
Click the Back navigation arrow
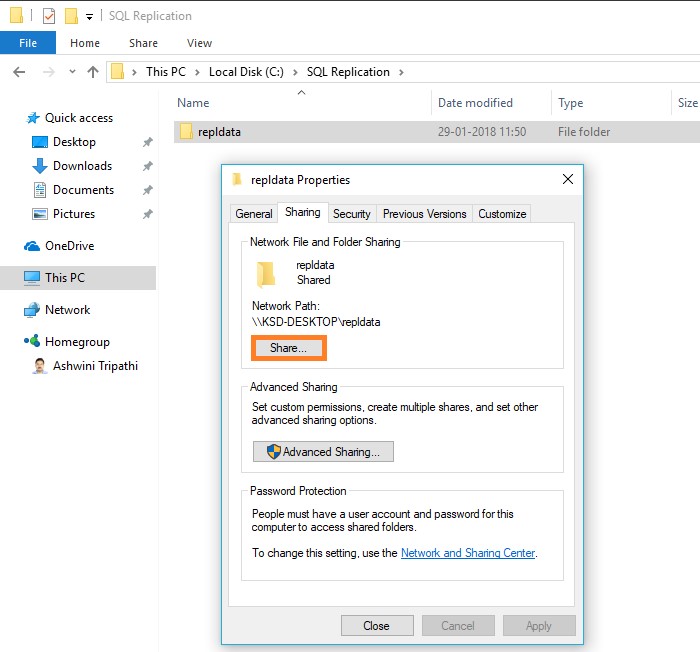18,72
